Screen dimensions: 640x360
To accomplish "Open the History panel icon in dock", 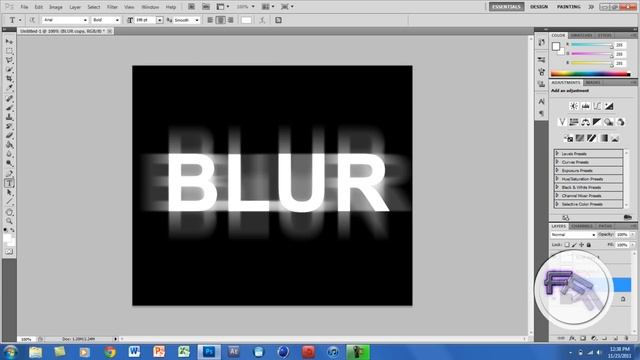I will 541,43.
